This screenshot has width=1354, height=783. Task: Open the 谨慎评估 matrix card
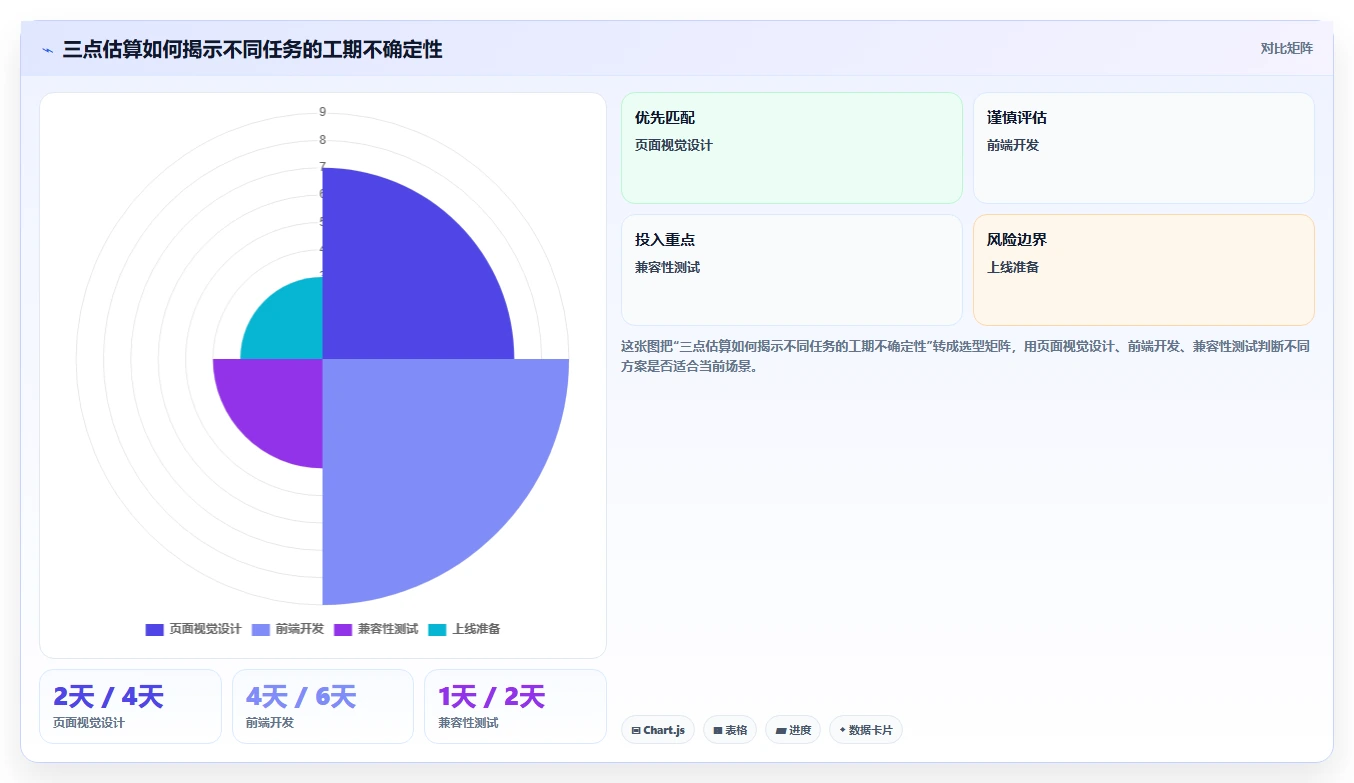click(x=1143, y=148)
